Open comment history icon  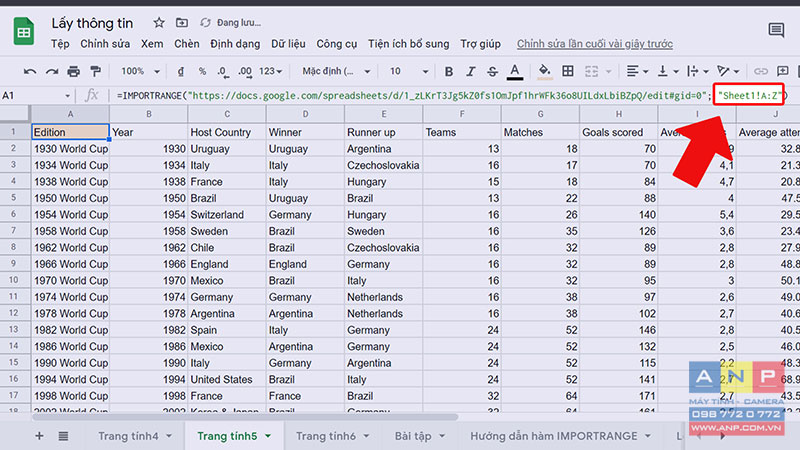[776, 30]
